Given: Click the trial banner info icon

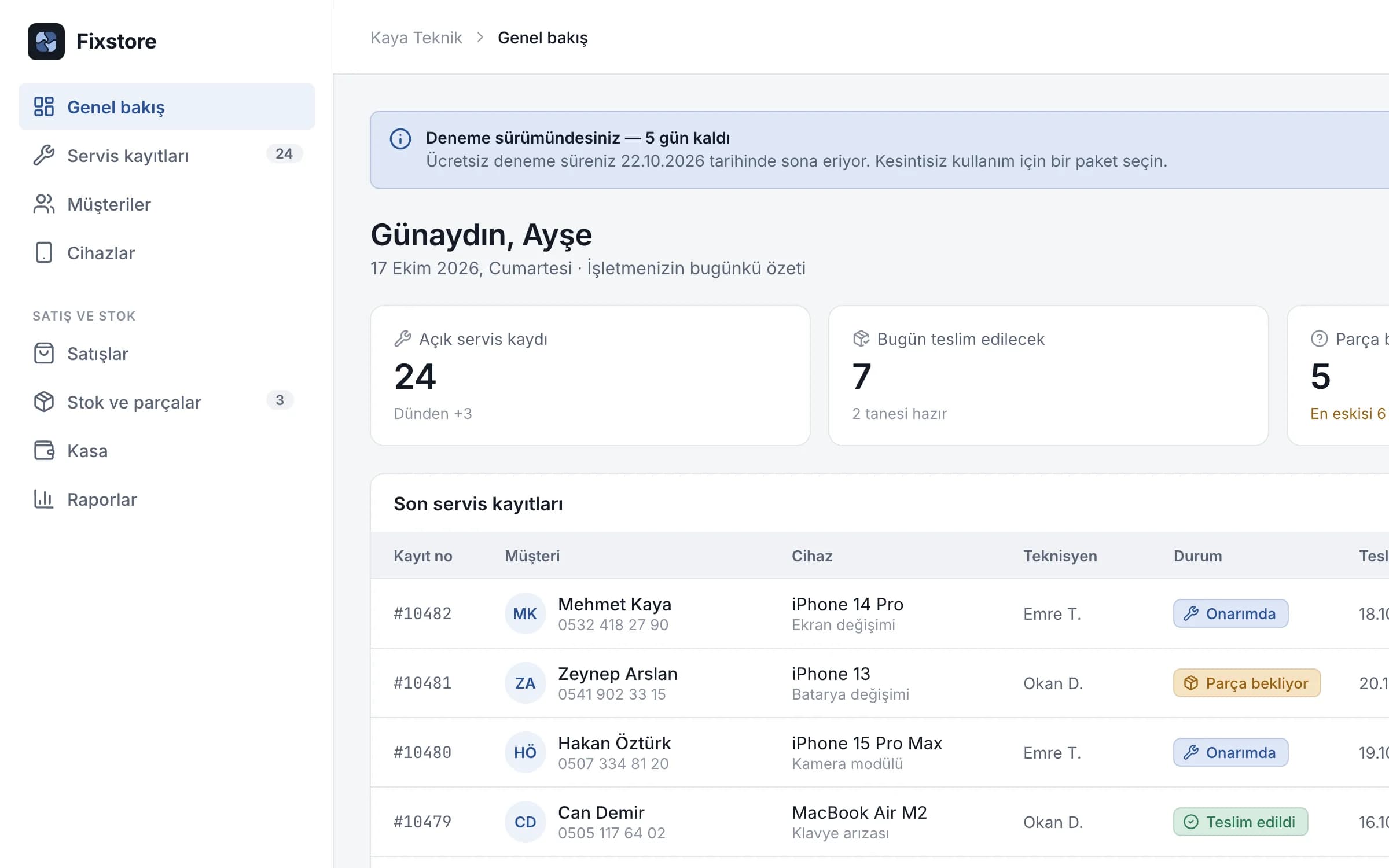Looking at the screenshot, I should (x=400, y=139).
